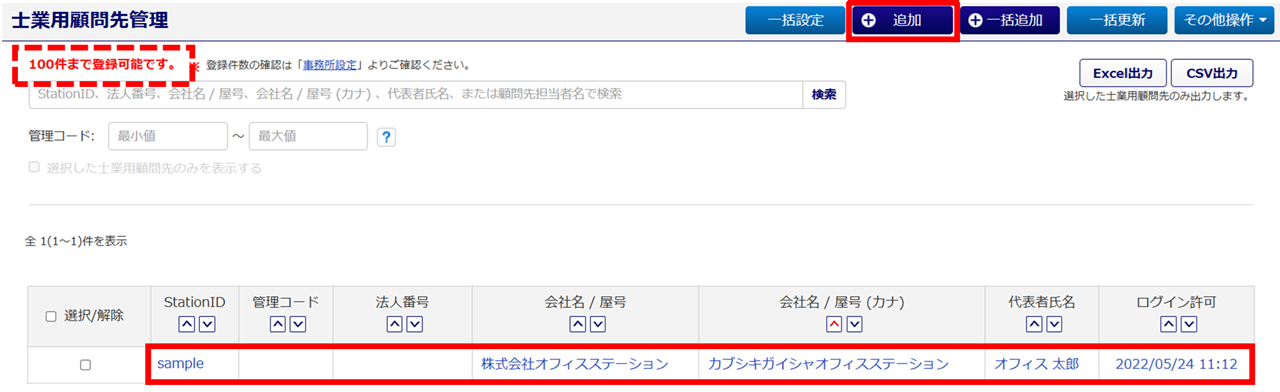Click the 一括追加 button
The height and width of the screenshot is (392, 1280).
click(x=1010, y=20)
